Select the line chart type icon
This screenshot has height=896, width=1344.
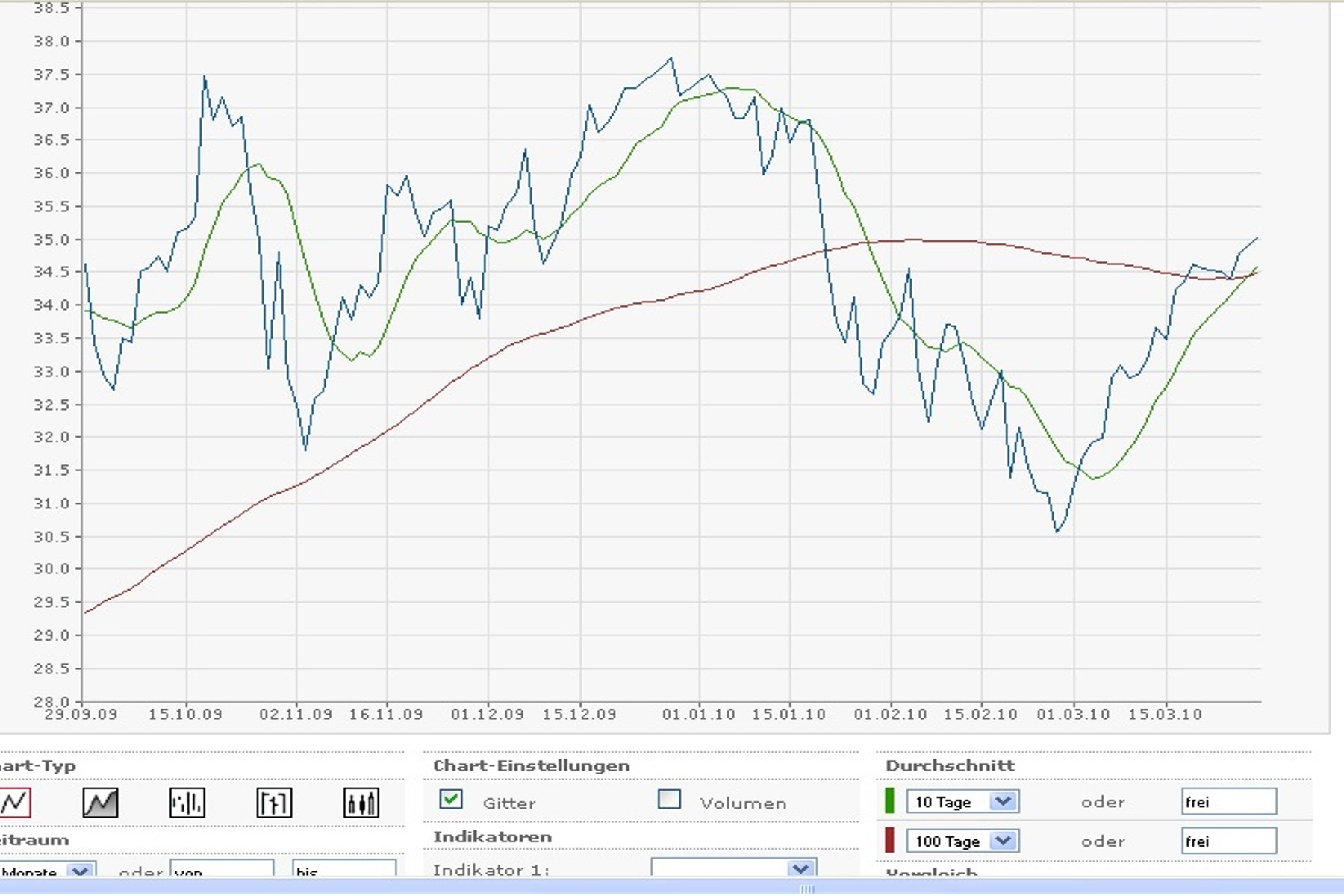(15, 803)
